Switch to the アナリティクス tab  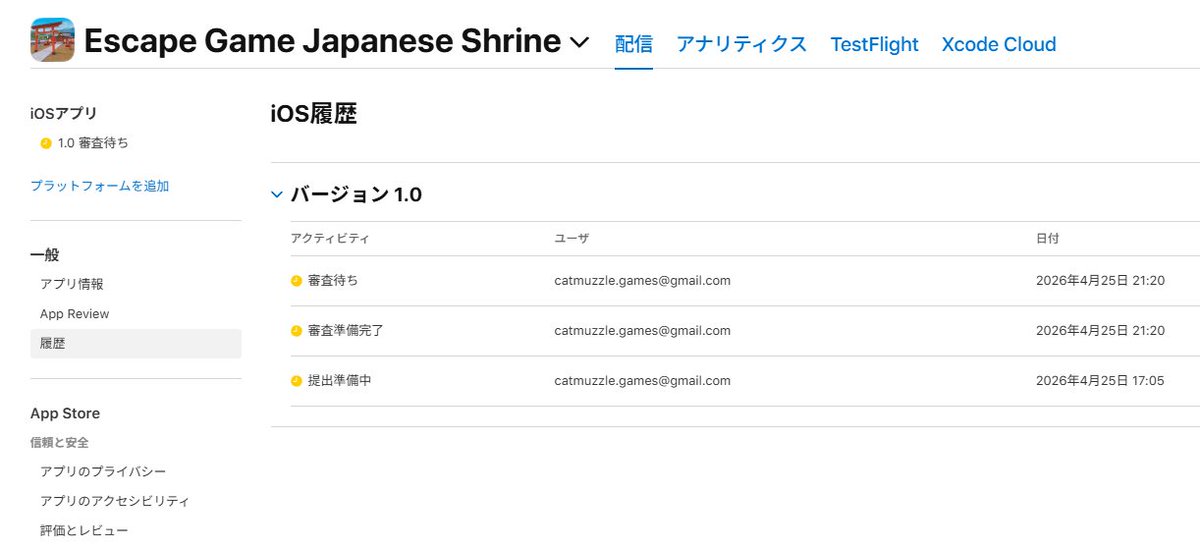741,44
